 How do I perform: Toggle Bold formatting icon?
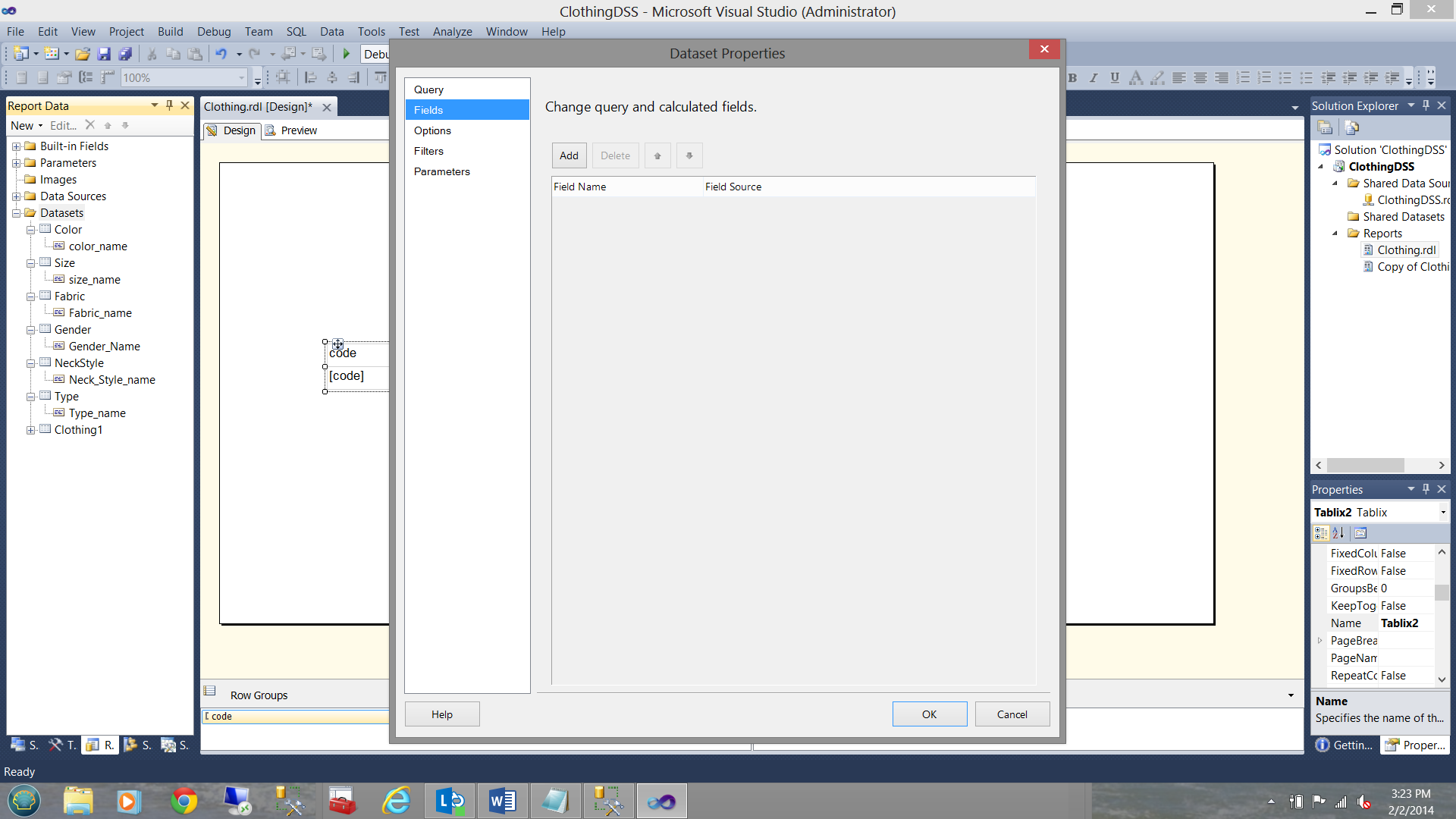[x=1072, y=77]
